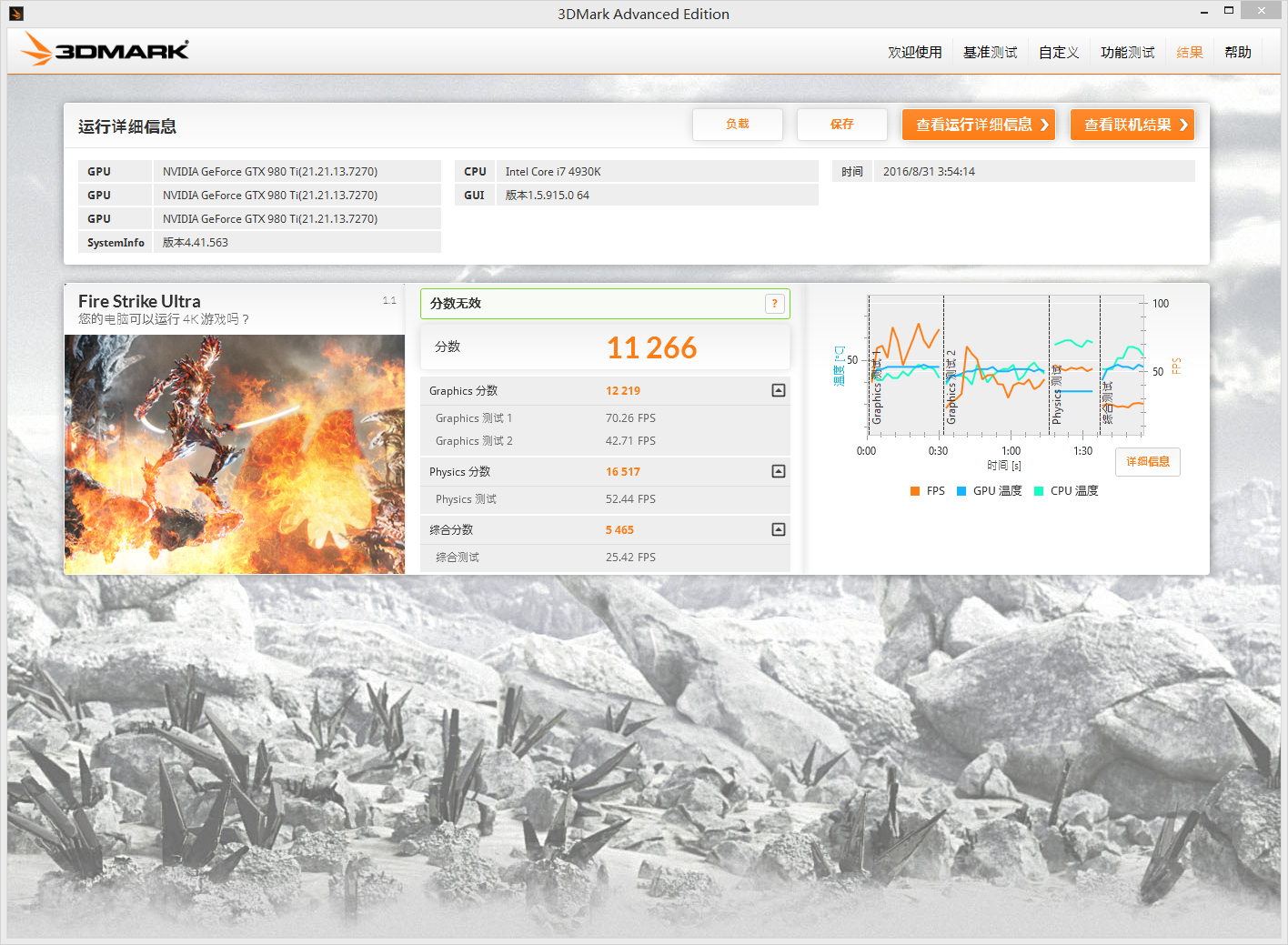This screenshot has width=1288, height=945.
Task: Close the 3DMark Advanced Edition window
Action: pyautogui.click(x=1262, y=10)
